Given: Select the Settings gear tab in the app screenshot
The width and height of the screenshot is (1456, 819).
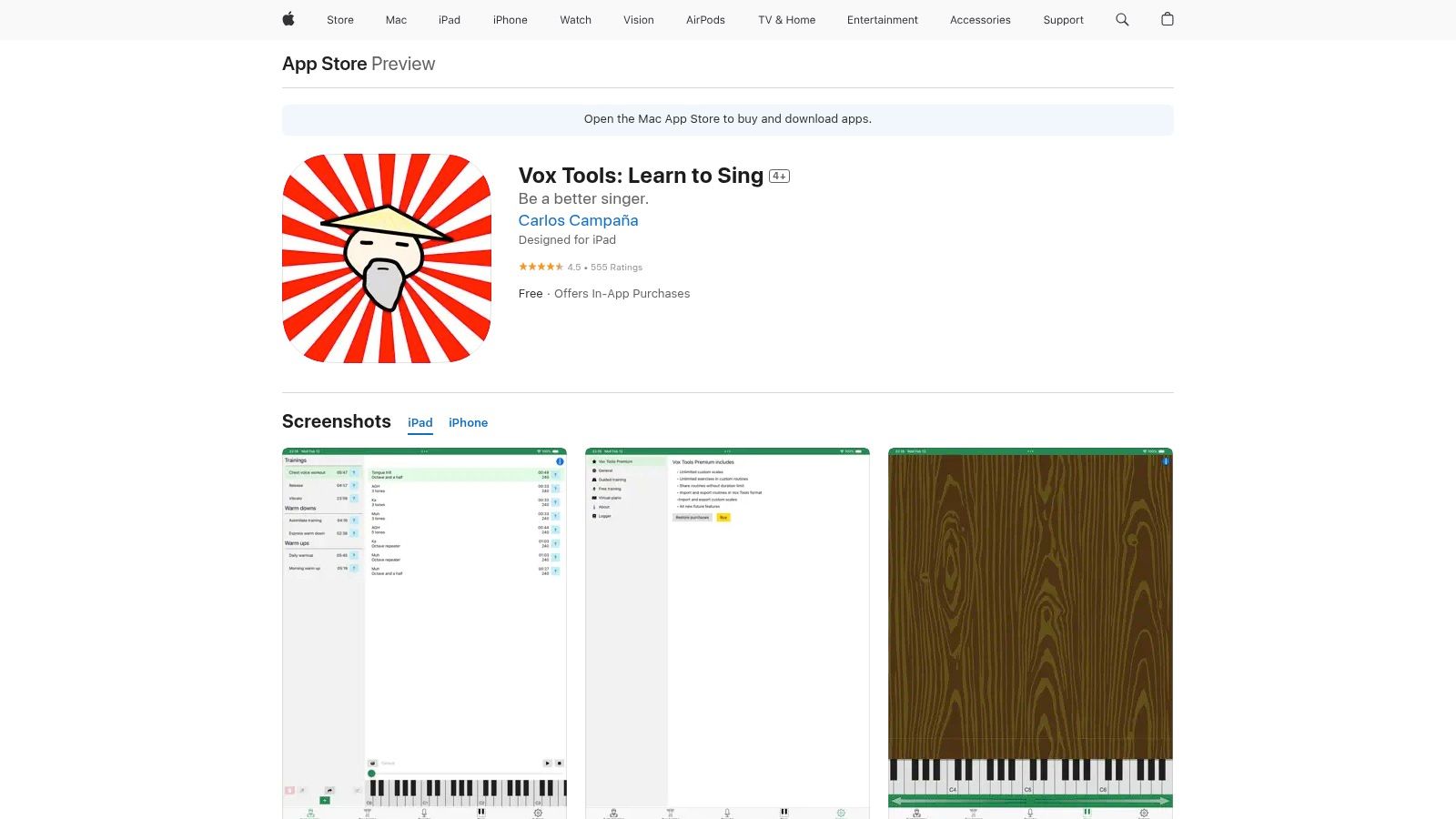Looking at the screenshot, I should click(538, 813).
